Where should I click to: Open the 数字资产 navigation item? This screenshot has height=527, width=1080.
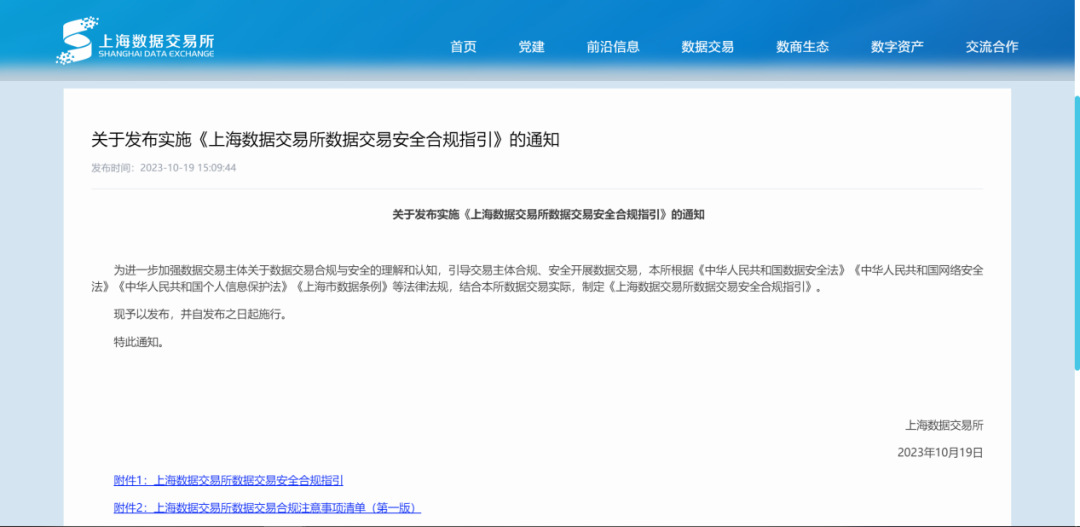(897, 47)
